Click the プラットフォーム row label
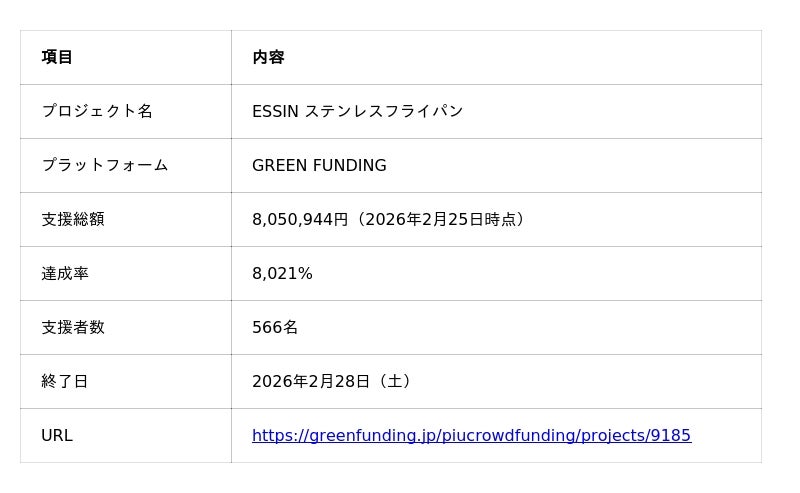This screenshot has height=493, width=800. tap(104, 166)
